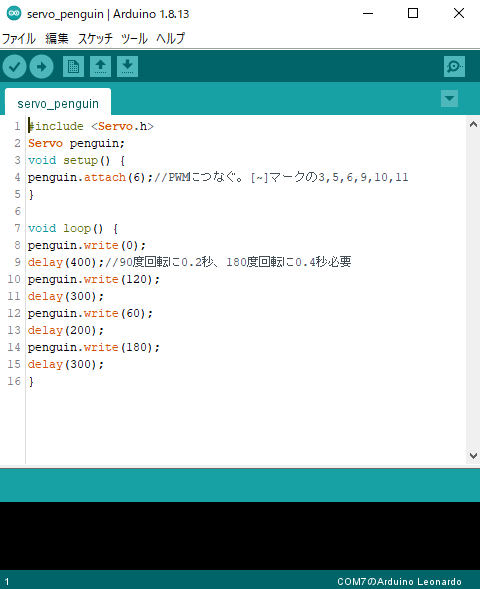The height and width of the screenshot is (589, 480).
Task: Open the ヘルプ menu
Action: [x=171, y=38]
